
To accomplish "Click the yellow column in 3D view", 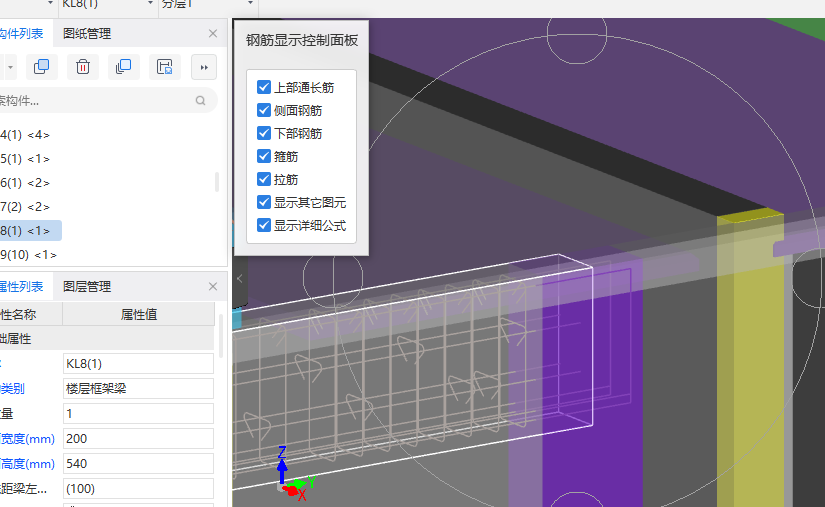I will pyautogui.click(x=750, y=358).
